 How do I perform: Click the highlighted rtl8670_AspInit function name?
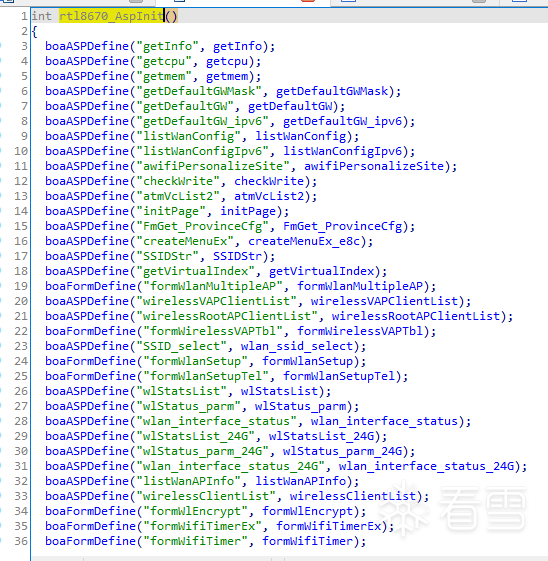[x=112, y=16]
